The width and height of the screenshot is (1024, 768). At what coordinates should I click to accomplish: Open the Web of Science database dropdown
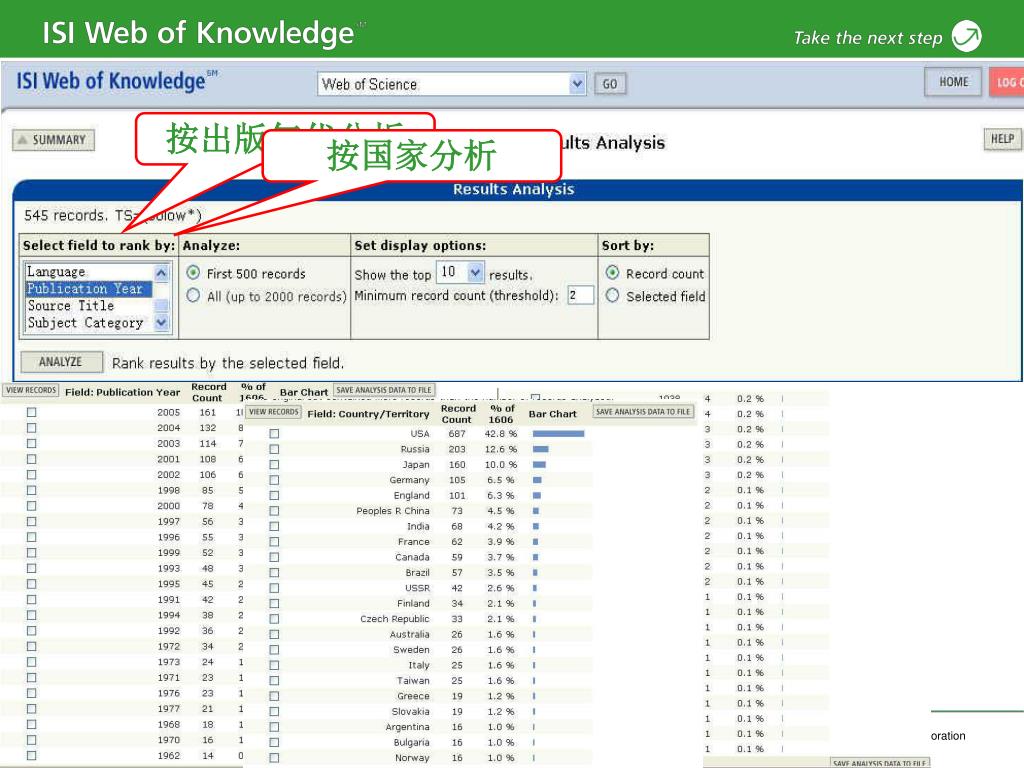click(577, 84)
